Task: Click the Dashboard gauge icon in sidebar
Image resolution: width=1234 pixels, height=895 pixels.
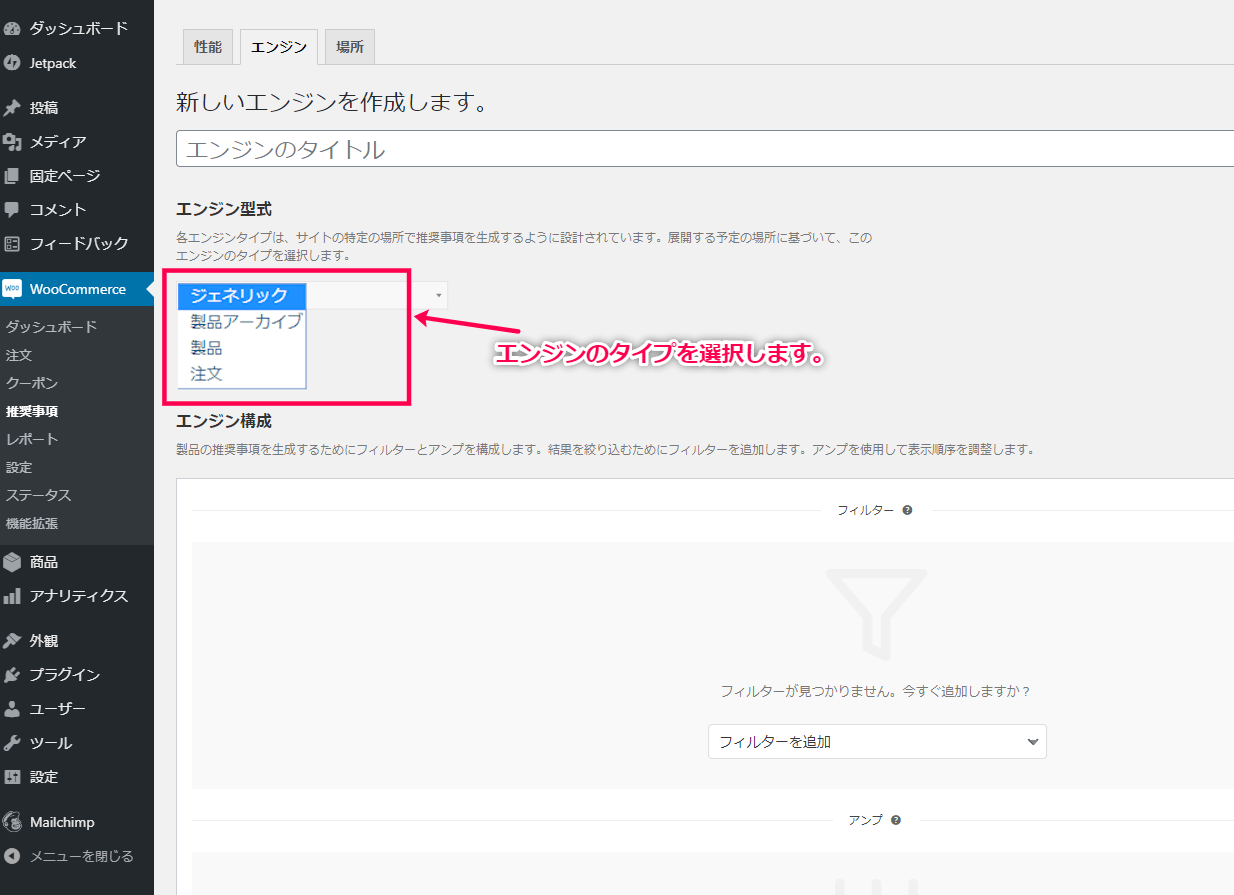Action: tap(12, 29)
